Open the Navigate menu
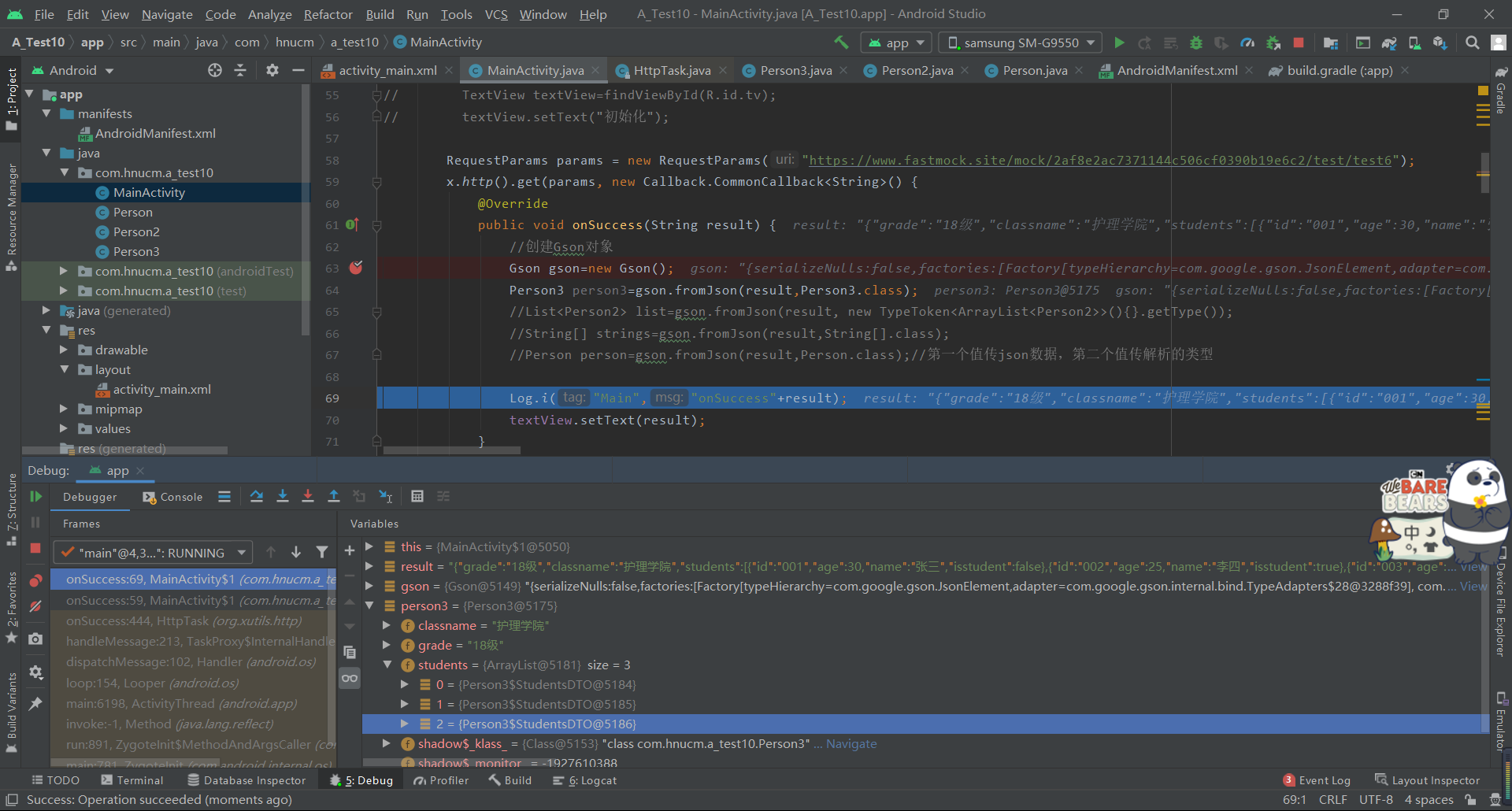Image resolution: width=1512 pixels, height=811 pixels. point(167,14)
